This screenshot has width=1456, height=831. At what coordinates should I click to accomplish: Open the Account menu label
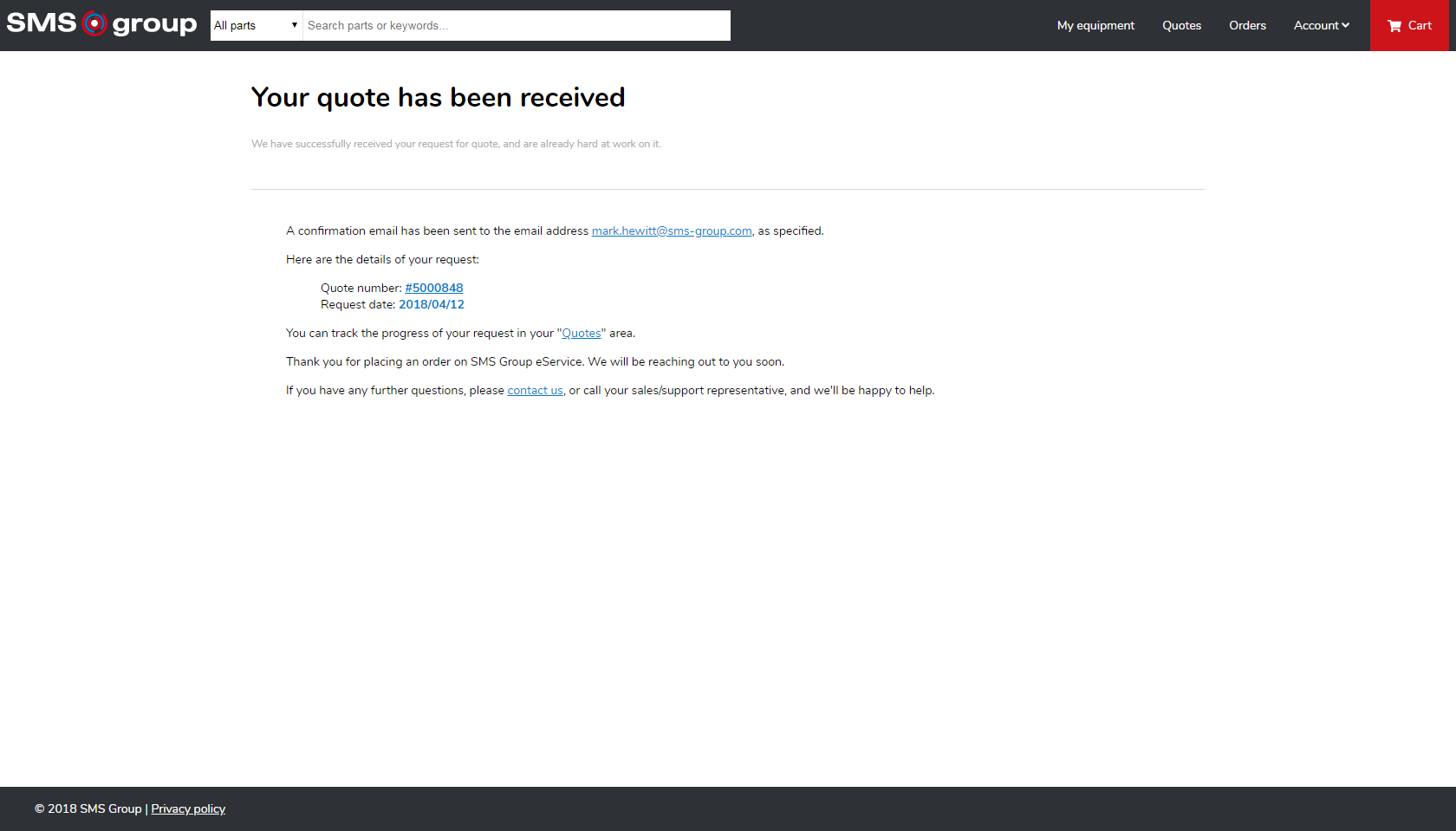coord(1316,25)
